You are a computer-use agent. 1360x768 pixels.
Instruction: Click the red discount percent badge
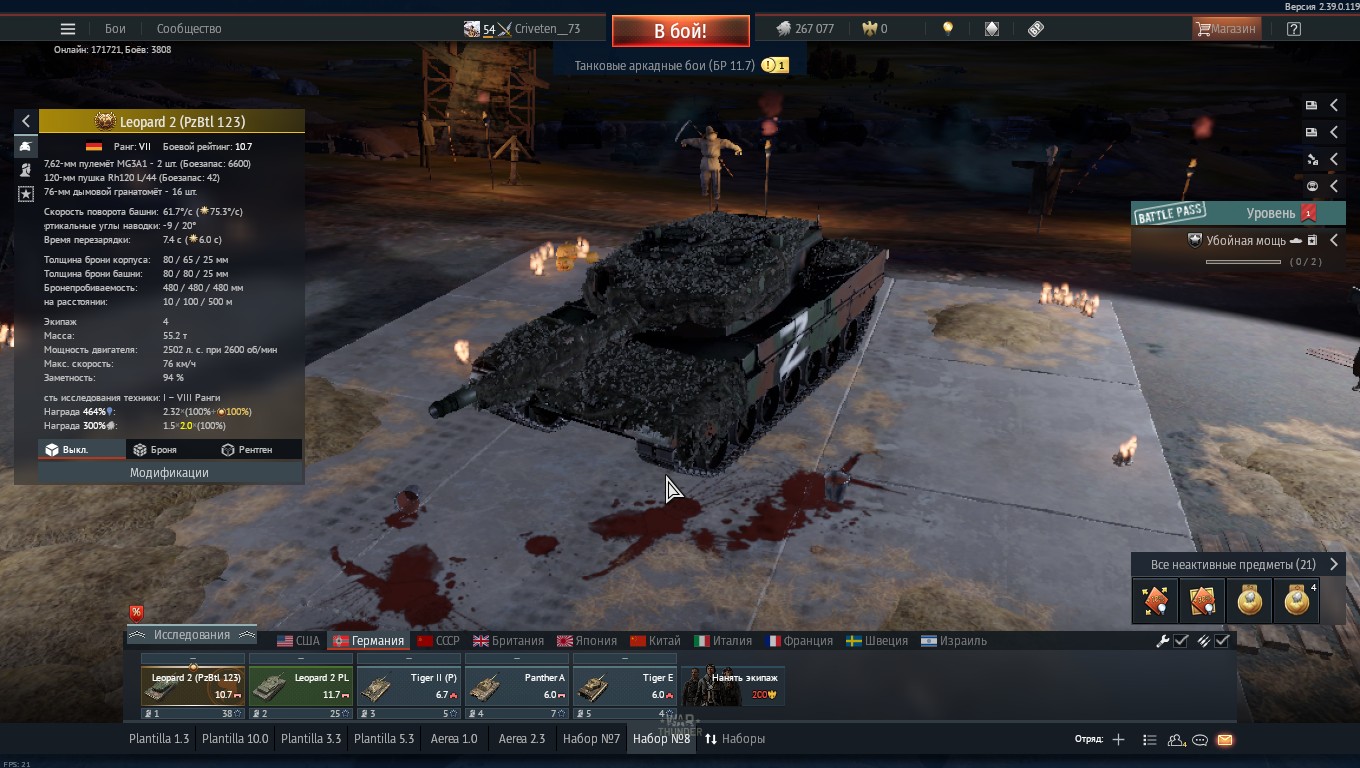(x=137, y=613)
